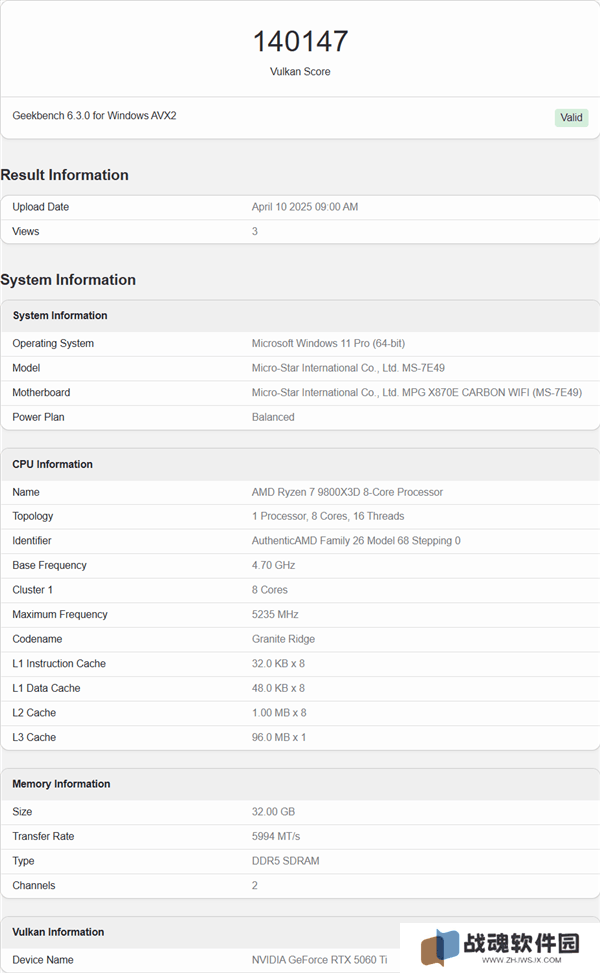The width and height of the screenshot is (600, 973).
Task: Click the Operating System label
Action: (53, 343)
